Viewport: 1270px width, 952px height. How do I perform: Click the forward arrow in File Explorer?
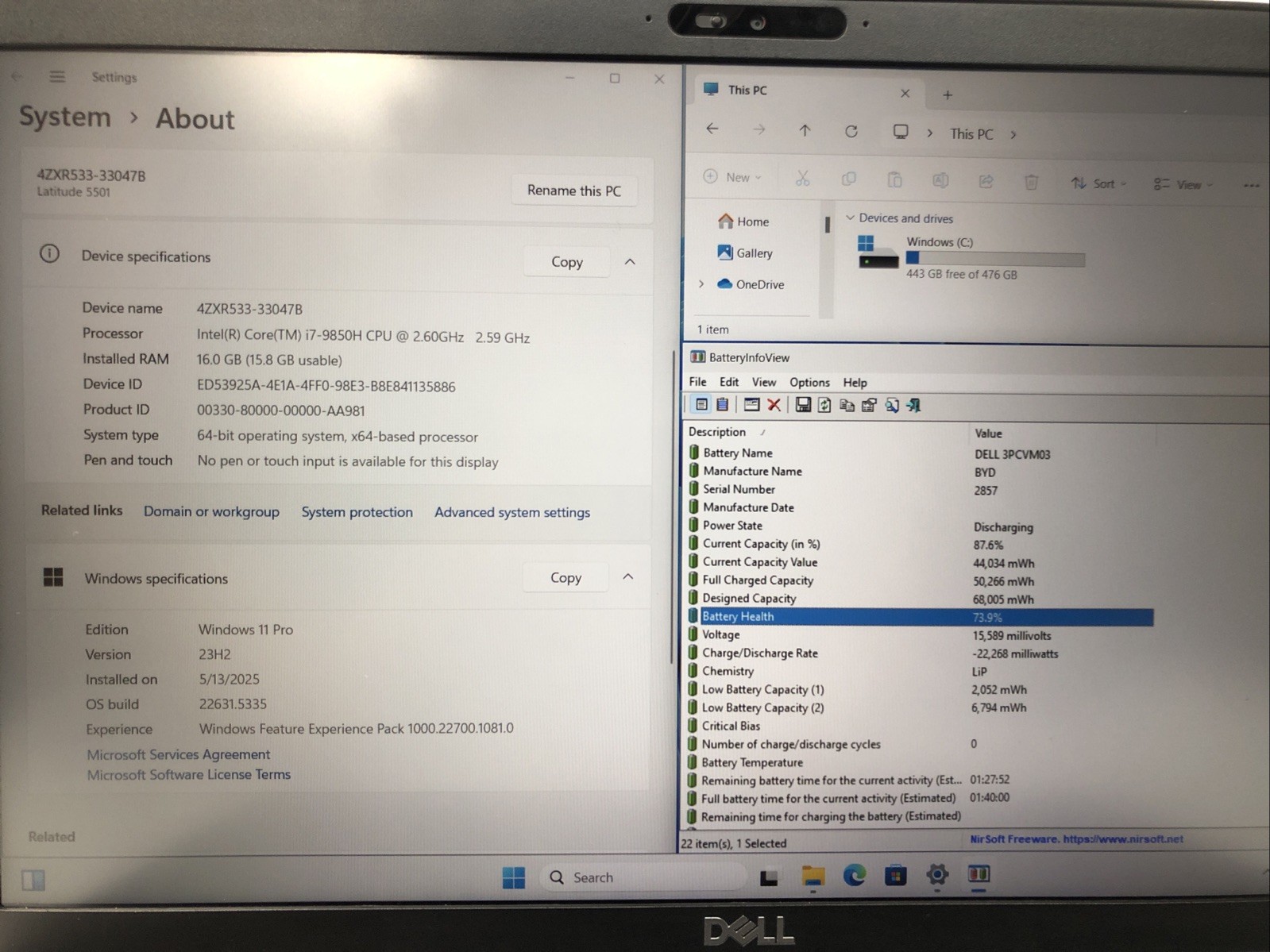tap(759, 129)
